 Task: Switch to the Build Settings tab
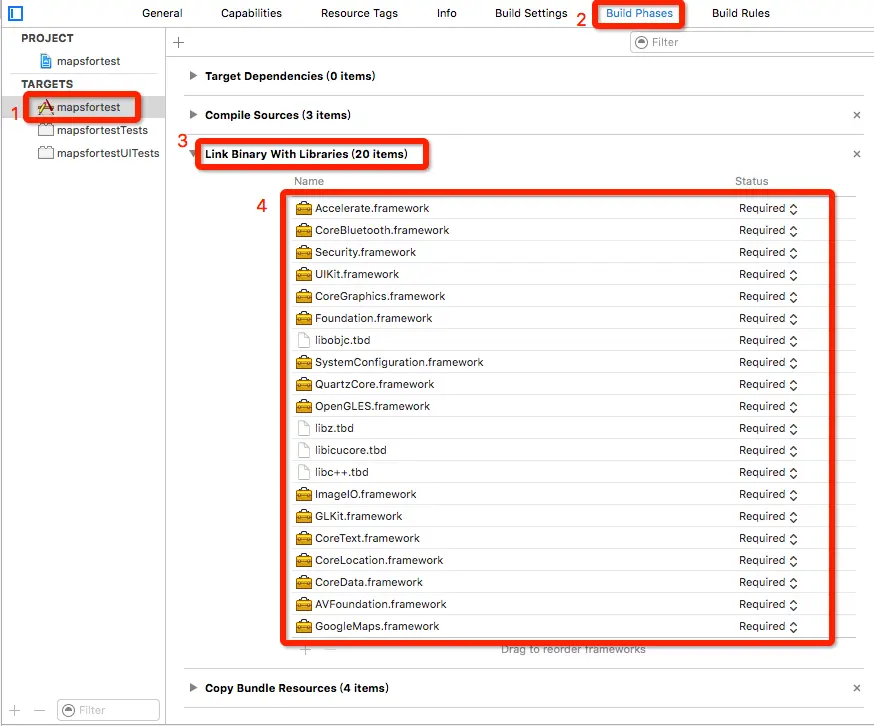531,13
